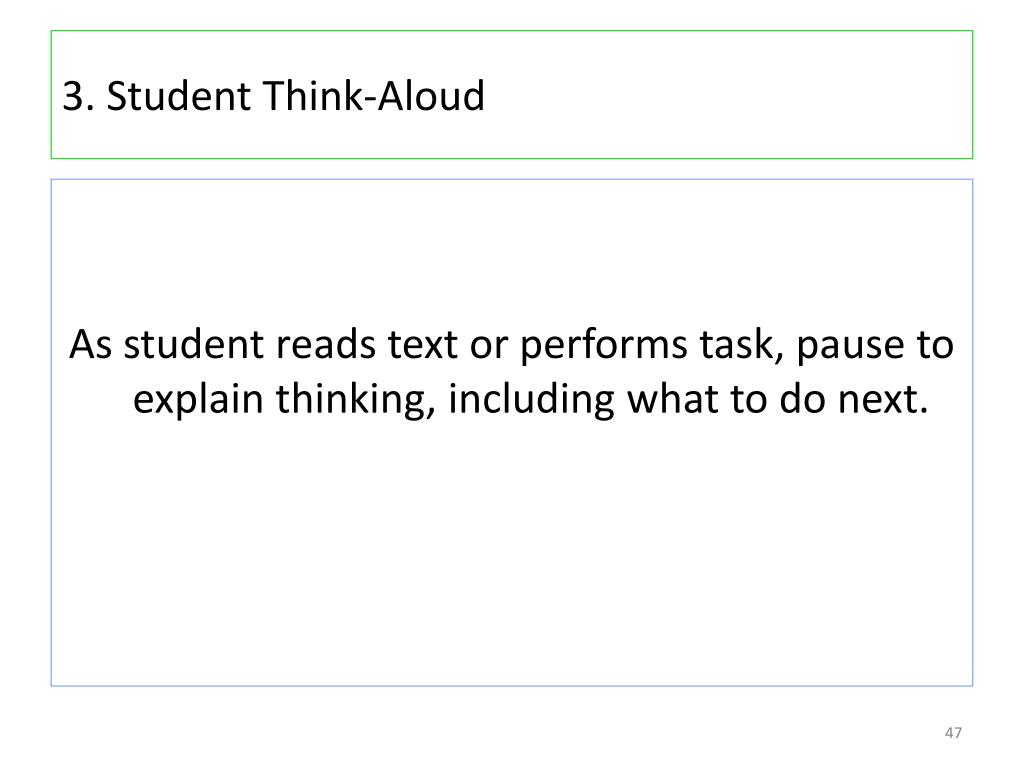Click the line starting 'As student reads text'
This screenshot has width=1024, height=768.
pyautogui.click(x=511, y=344)
